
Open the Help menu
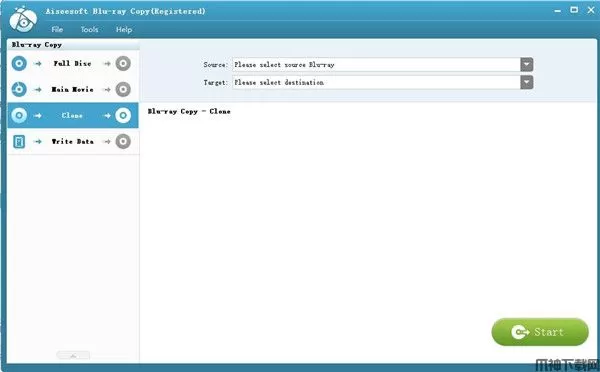click(124, 29)
